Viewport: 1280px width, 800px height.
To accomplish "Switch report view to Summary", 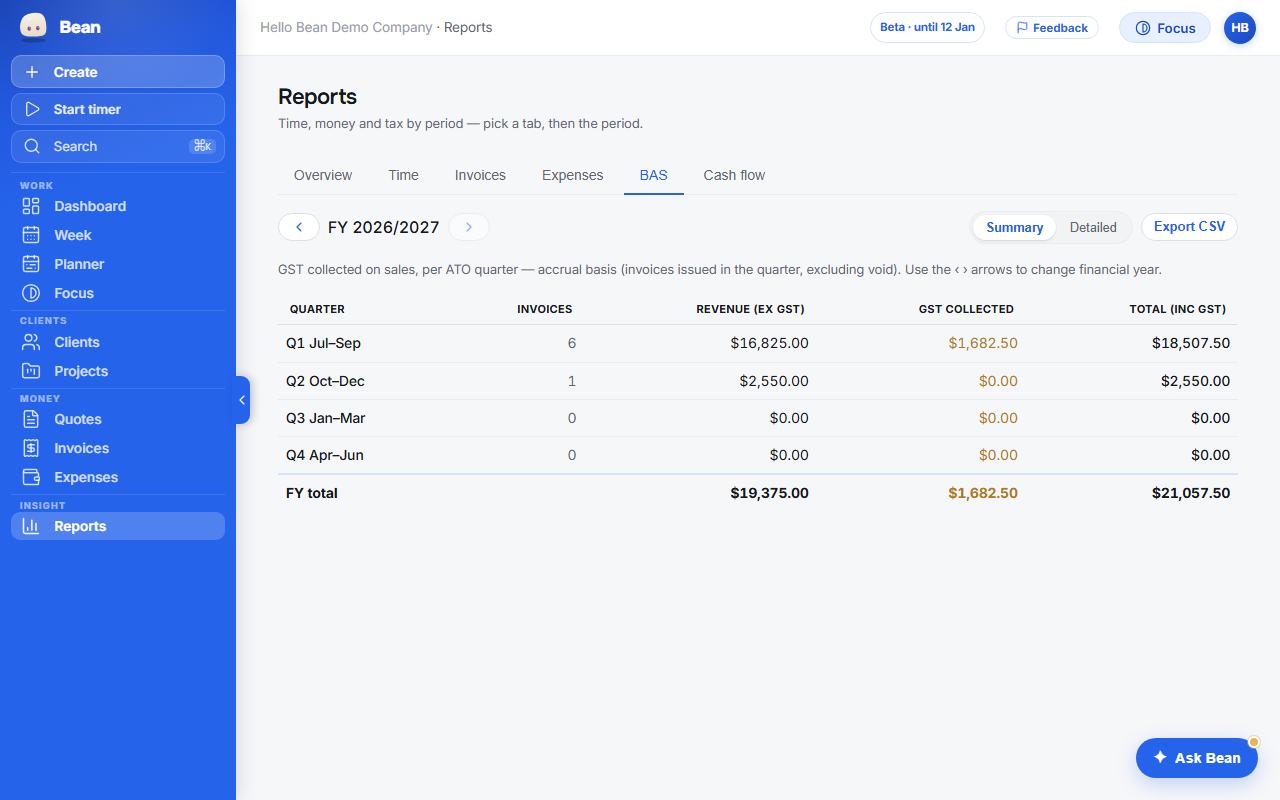I will coord(1014,227).
